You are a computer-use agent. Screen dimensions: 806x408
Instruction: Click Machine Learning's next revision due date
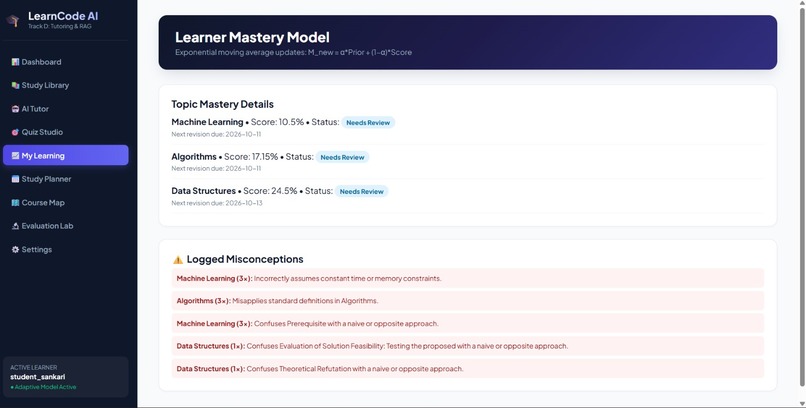click(216, 134)
